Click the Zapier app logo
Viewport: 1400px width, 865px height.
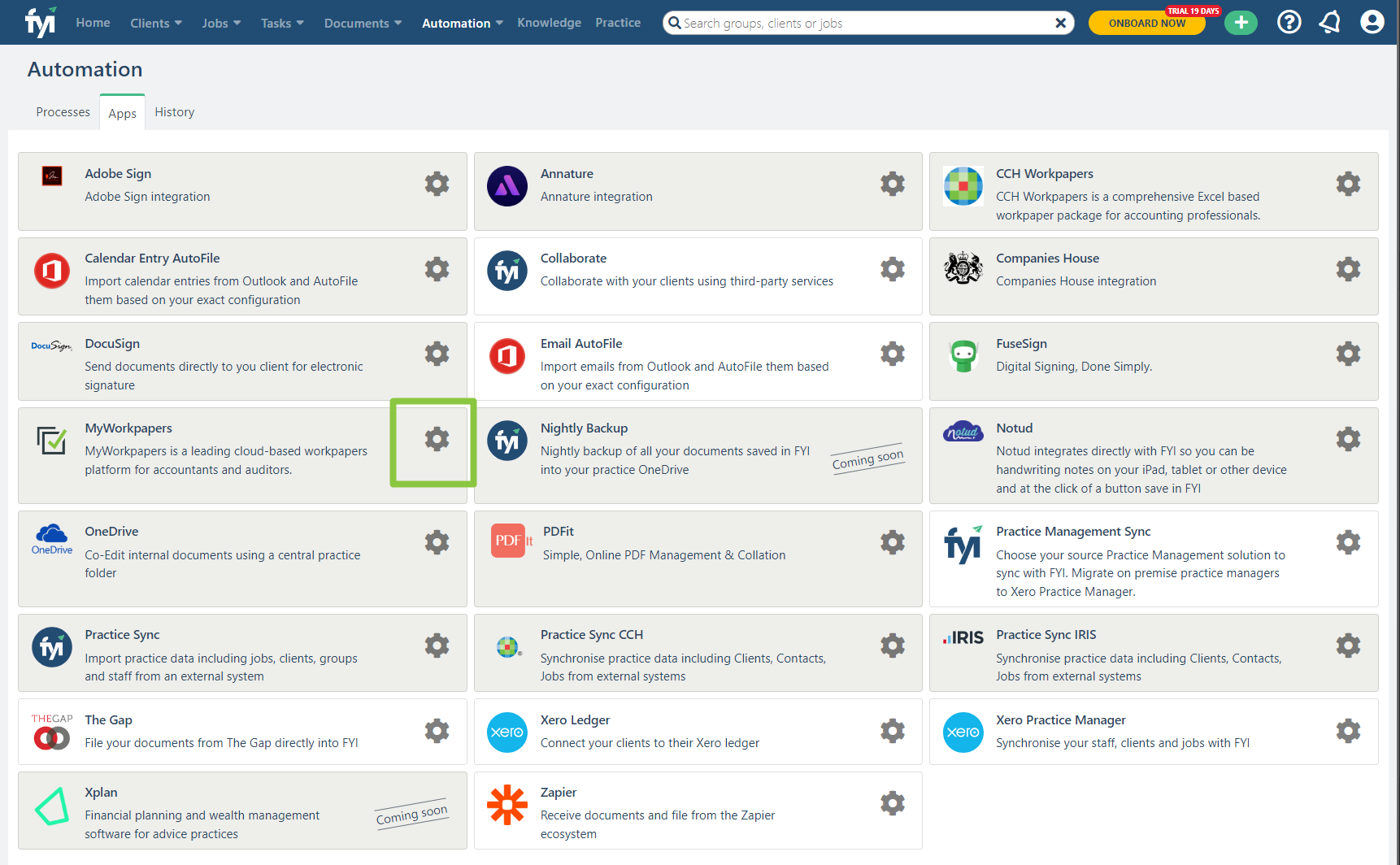(x=507, y=804)
